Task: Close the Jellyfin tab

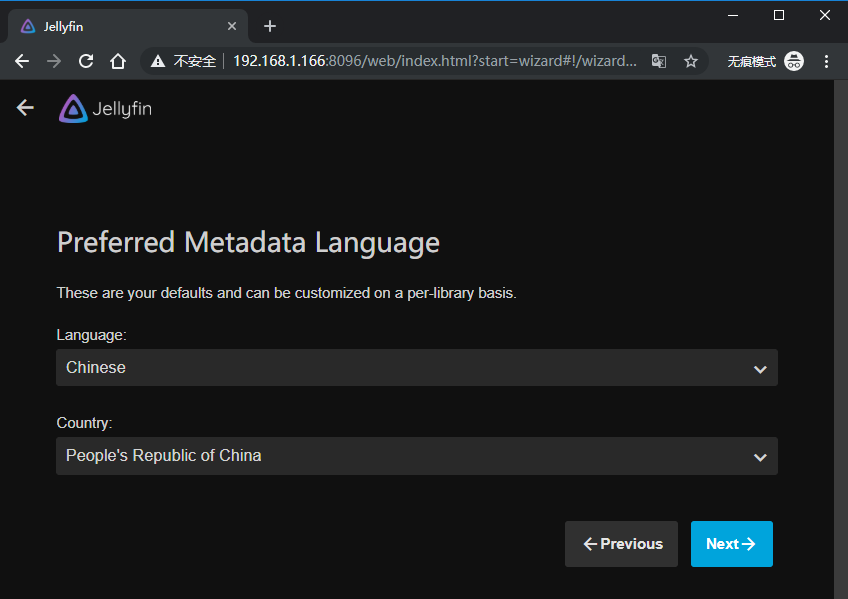Action: (x=232, y=26)
